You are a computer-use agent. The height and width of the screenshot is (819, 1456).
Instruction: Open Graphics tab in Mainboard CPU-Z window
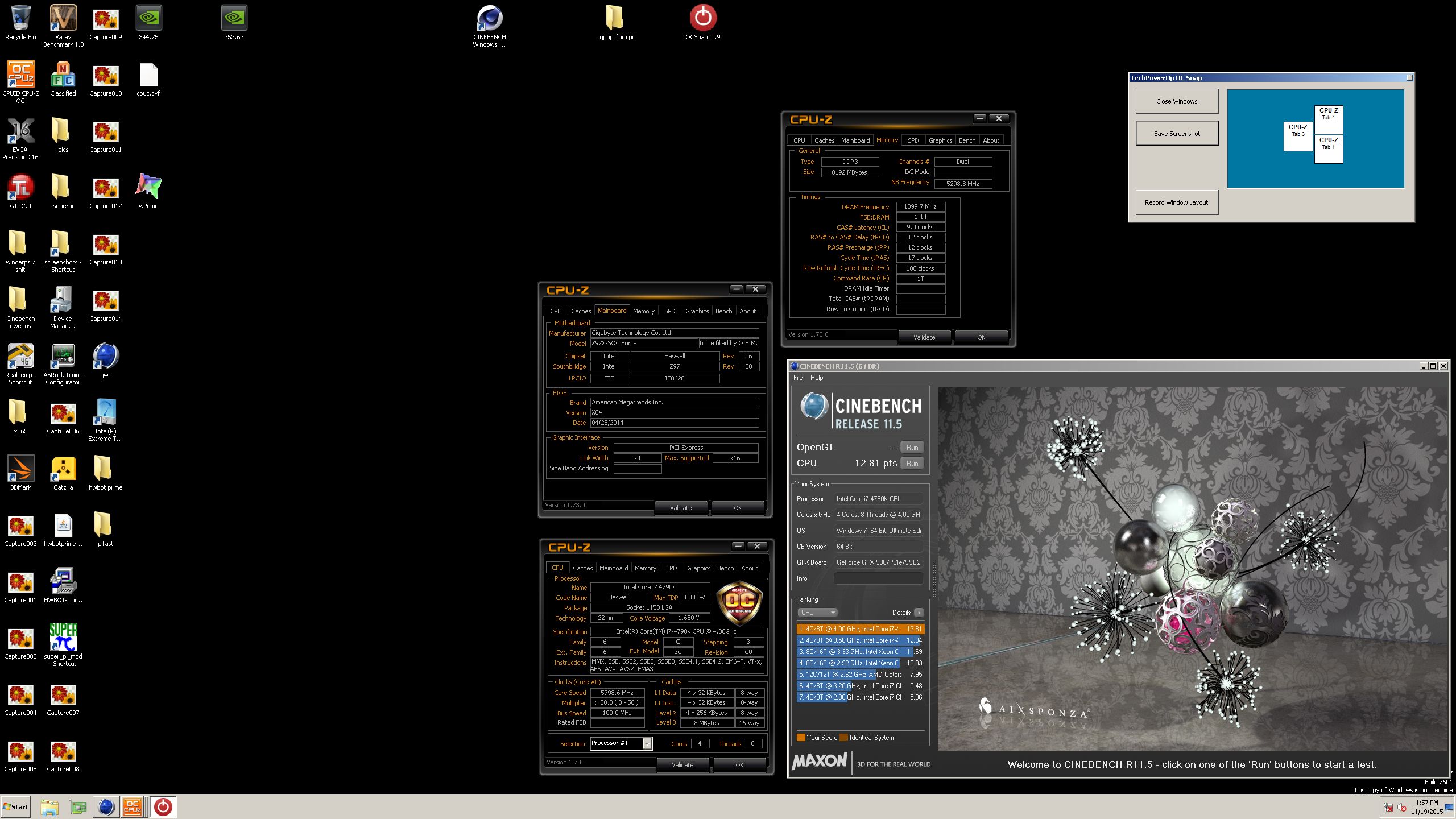tap(697, 311)
